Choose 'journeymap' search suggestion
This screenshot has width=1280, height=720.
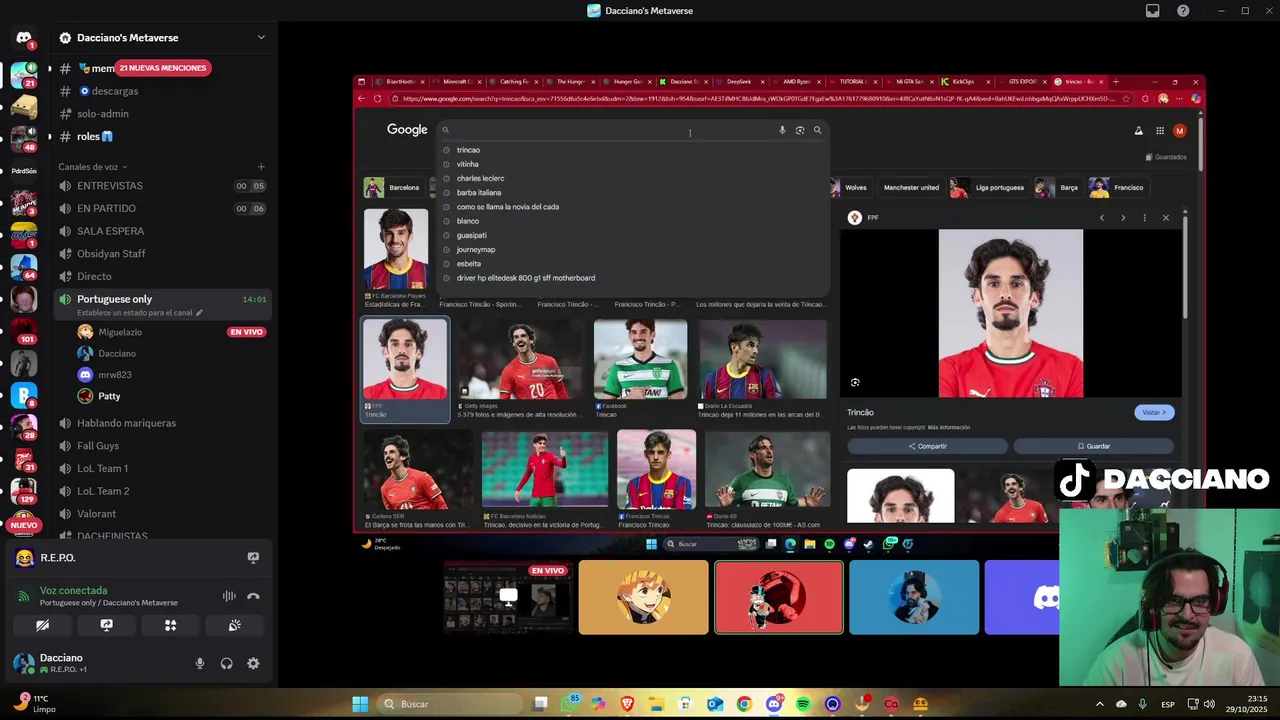[476, 249]
